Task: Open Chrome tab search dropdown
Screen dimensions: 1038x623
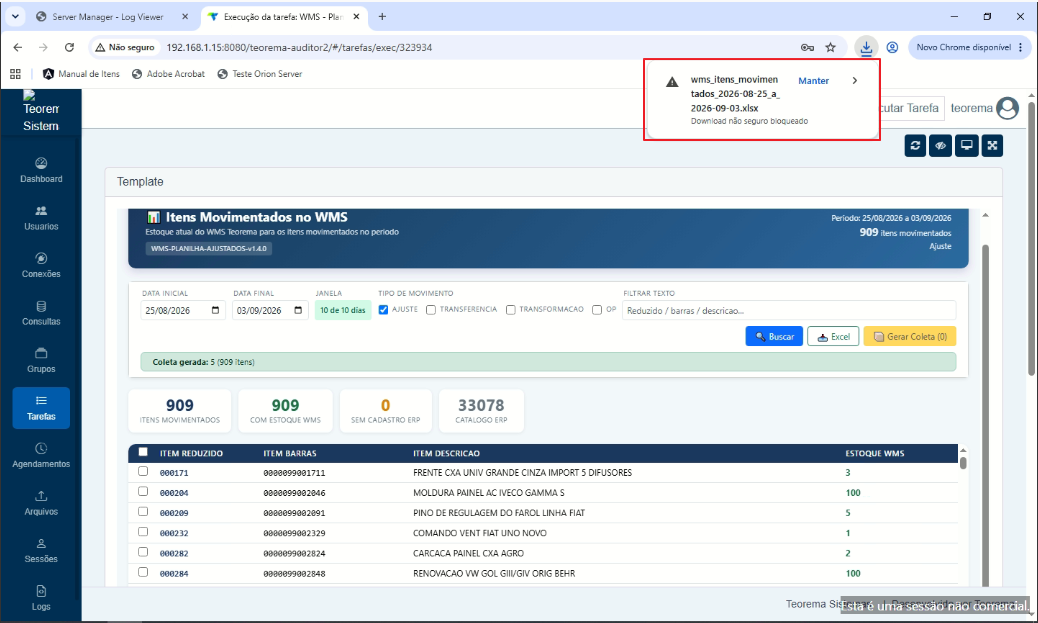Action: click(x=15, y=17)
